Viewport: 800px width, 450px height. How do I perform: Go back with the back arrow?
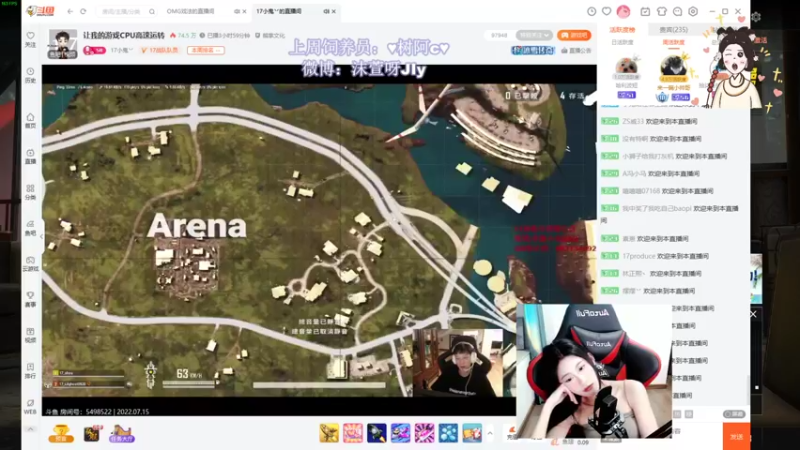tap(70, 11)
